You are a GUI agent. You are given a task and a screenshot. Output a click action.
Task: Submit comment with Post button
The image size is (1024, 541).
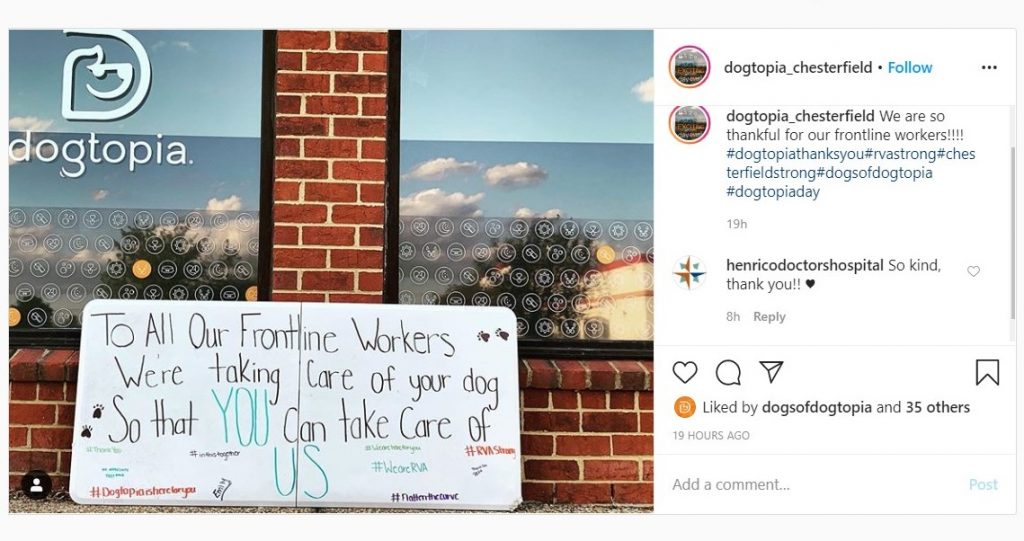pos(983,485)
